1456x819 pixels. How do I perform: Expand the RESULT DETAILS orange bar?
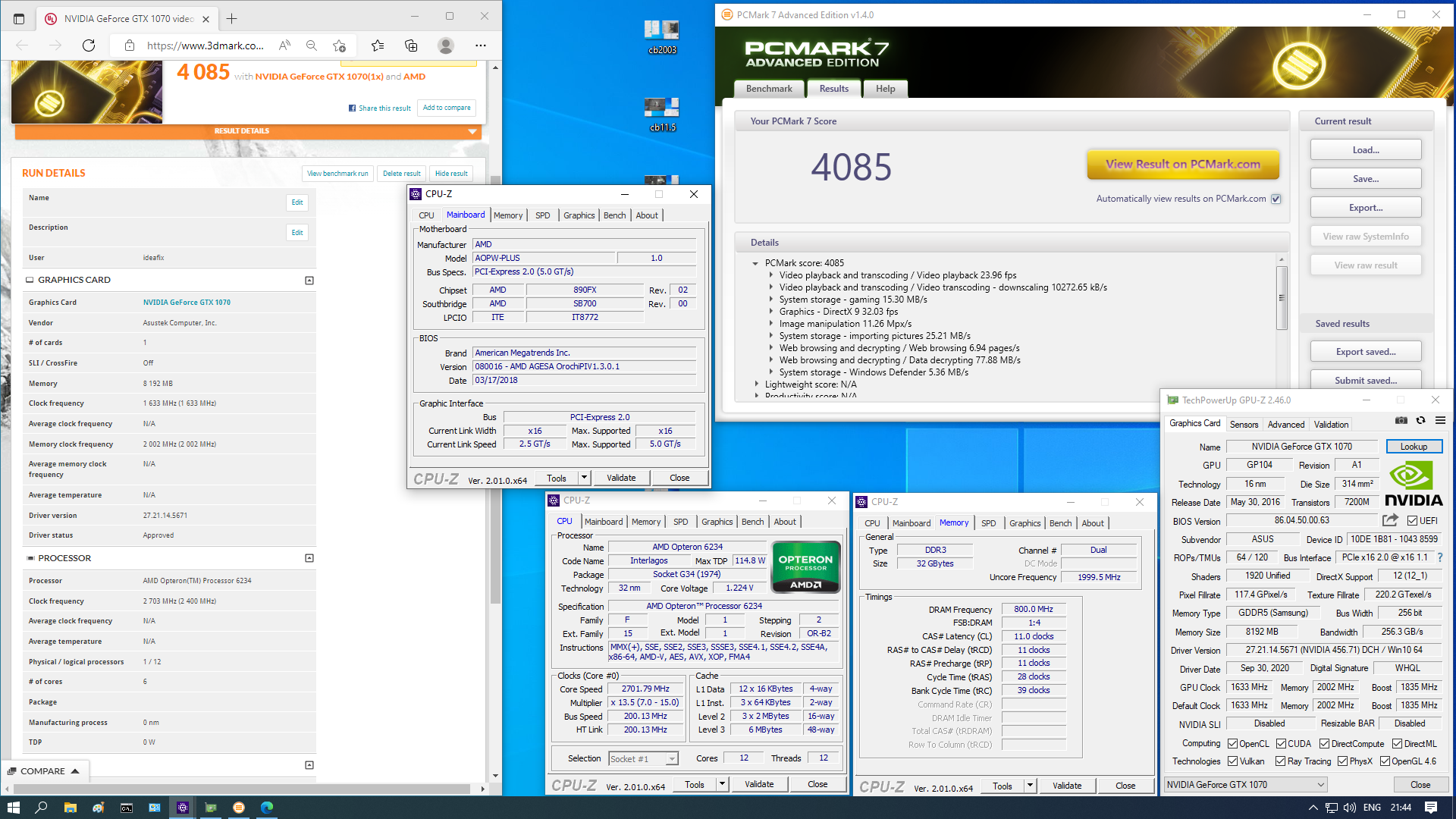pos(248,131)
